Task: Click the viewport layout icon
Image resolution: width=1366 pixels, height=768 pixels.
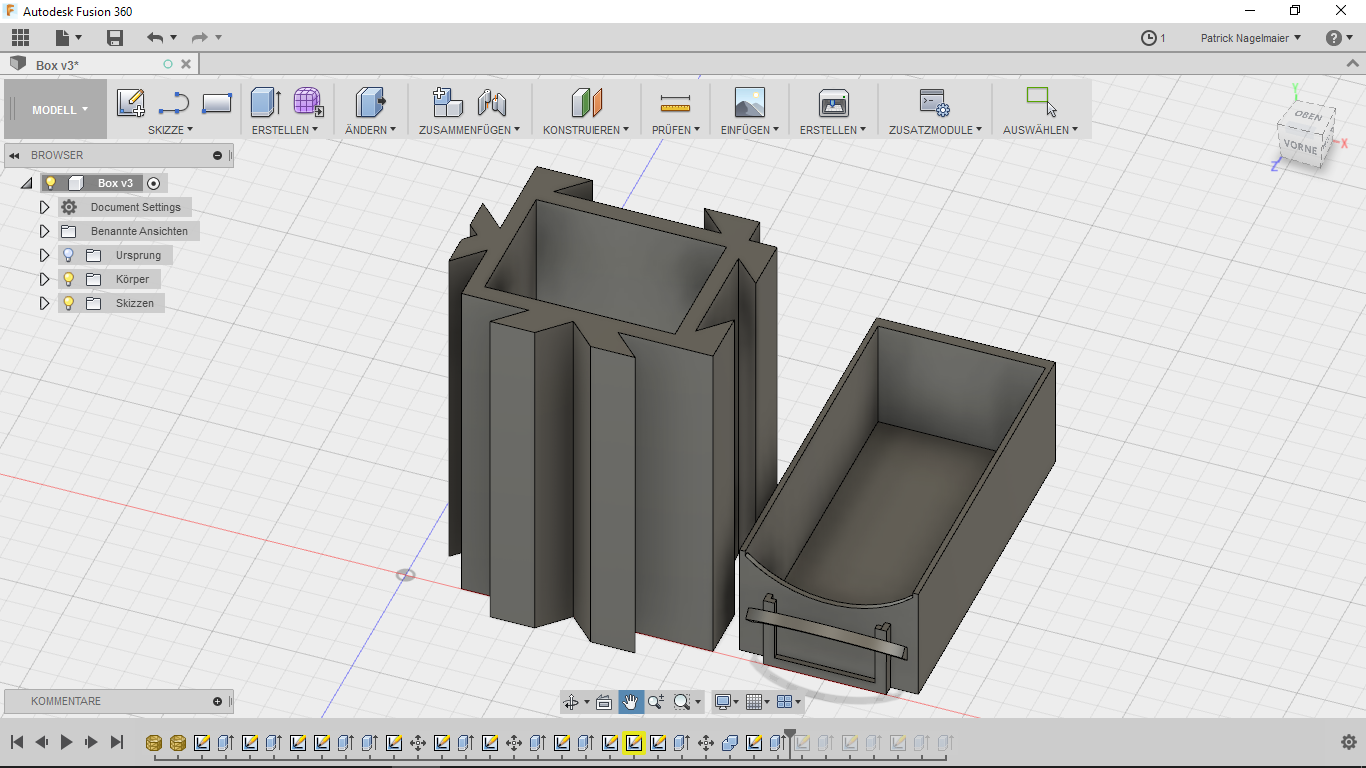Action: [x=786, y=702]
